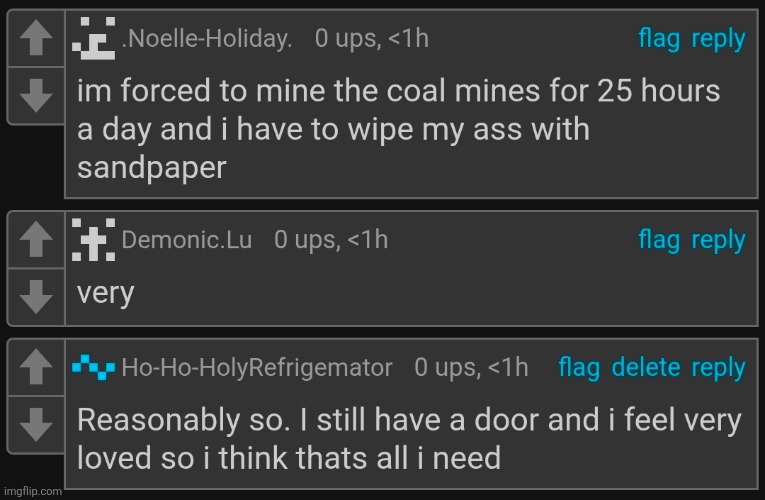Open Ho-Ho-HolyRefrigemator username profile
The image size is (765, 500).
pyautogui.click(x=256, y=368)
